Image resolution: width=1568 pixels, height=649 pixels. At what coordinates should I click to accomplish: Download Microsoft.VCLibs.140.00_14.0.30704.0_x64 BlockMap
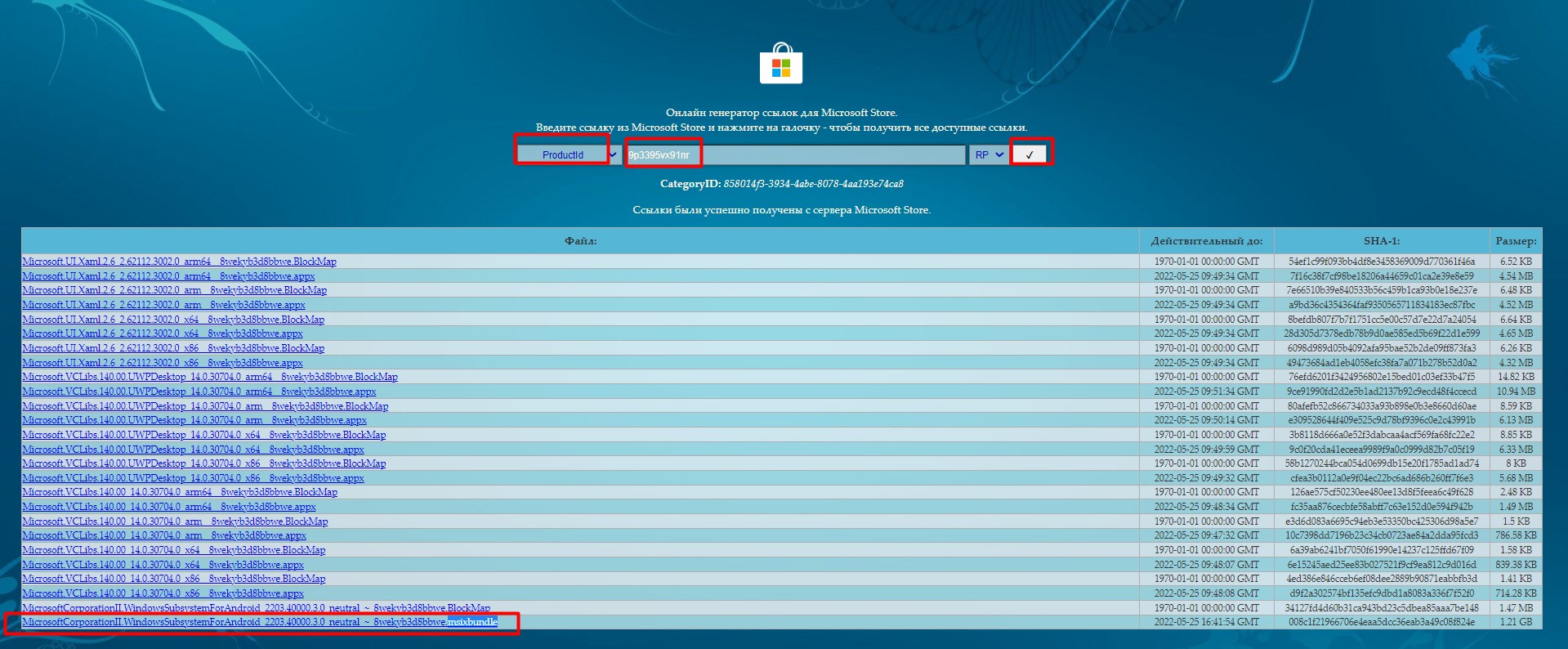tap(174, 550)
